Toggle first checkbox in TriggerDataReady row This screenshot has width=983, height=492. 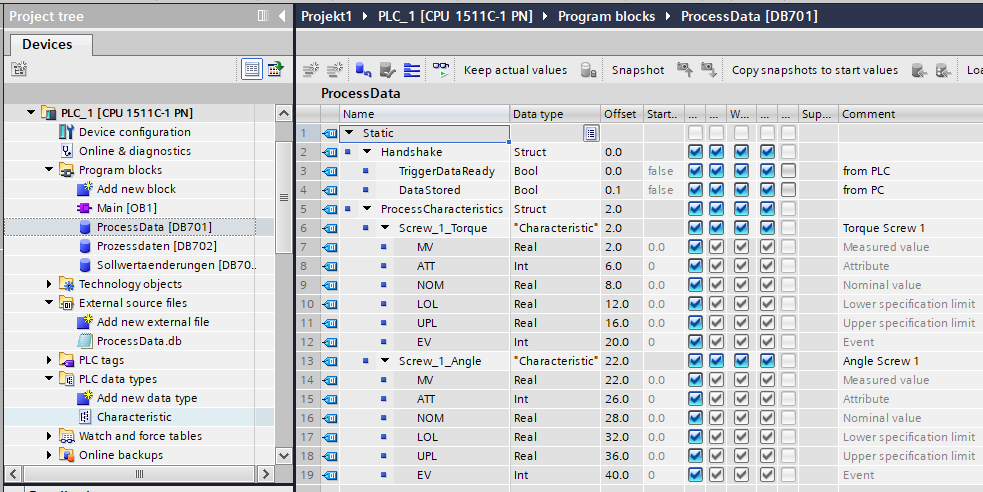coord(695,171)
